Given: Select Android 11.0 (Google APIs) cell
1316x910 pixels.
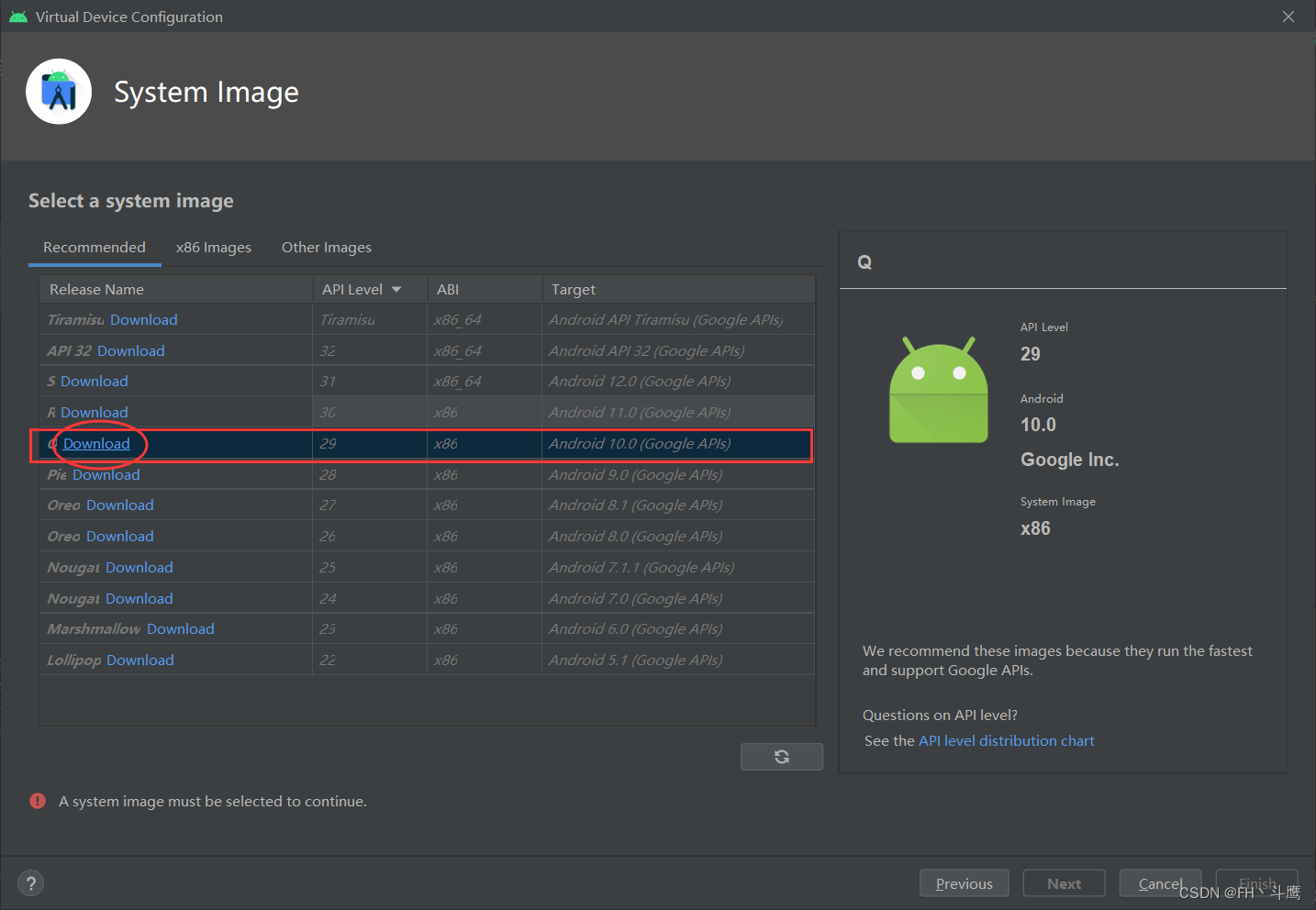Looking at the screenshot, I should click(678, 413).
